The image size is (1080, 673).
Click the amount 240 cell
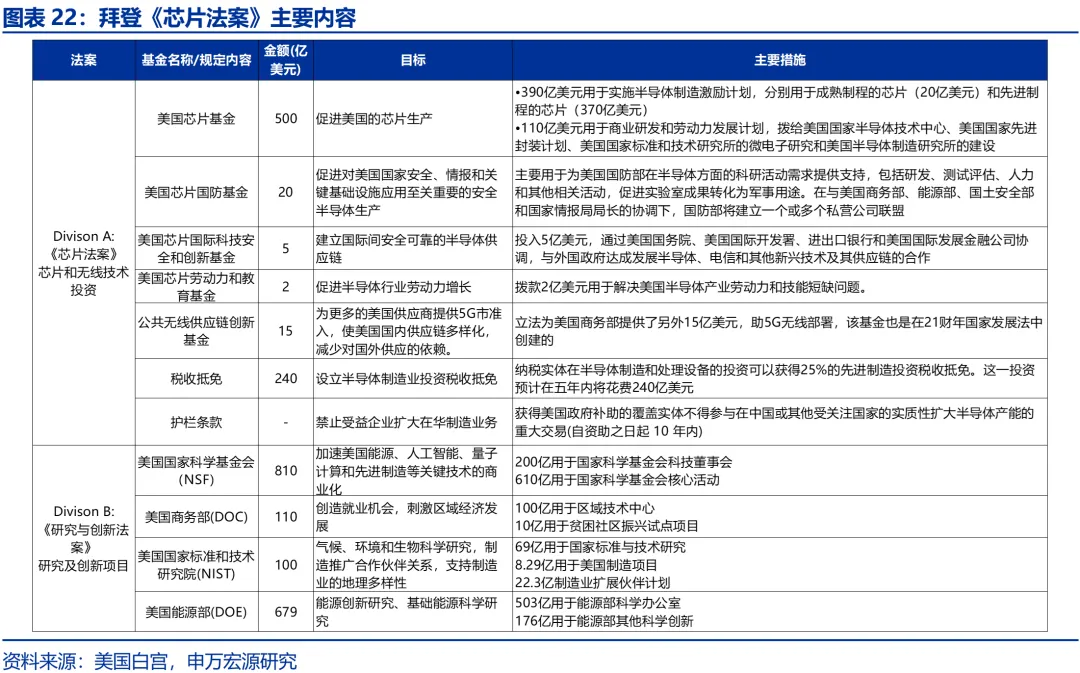[x=285, y=378]
